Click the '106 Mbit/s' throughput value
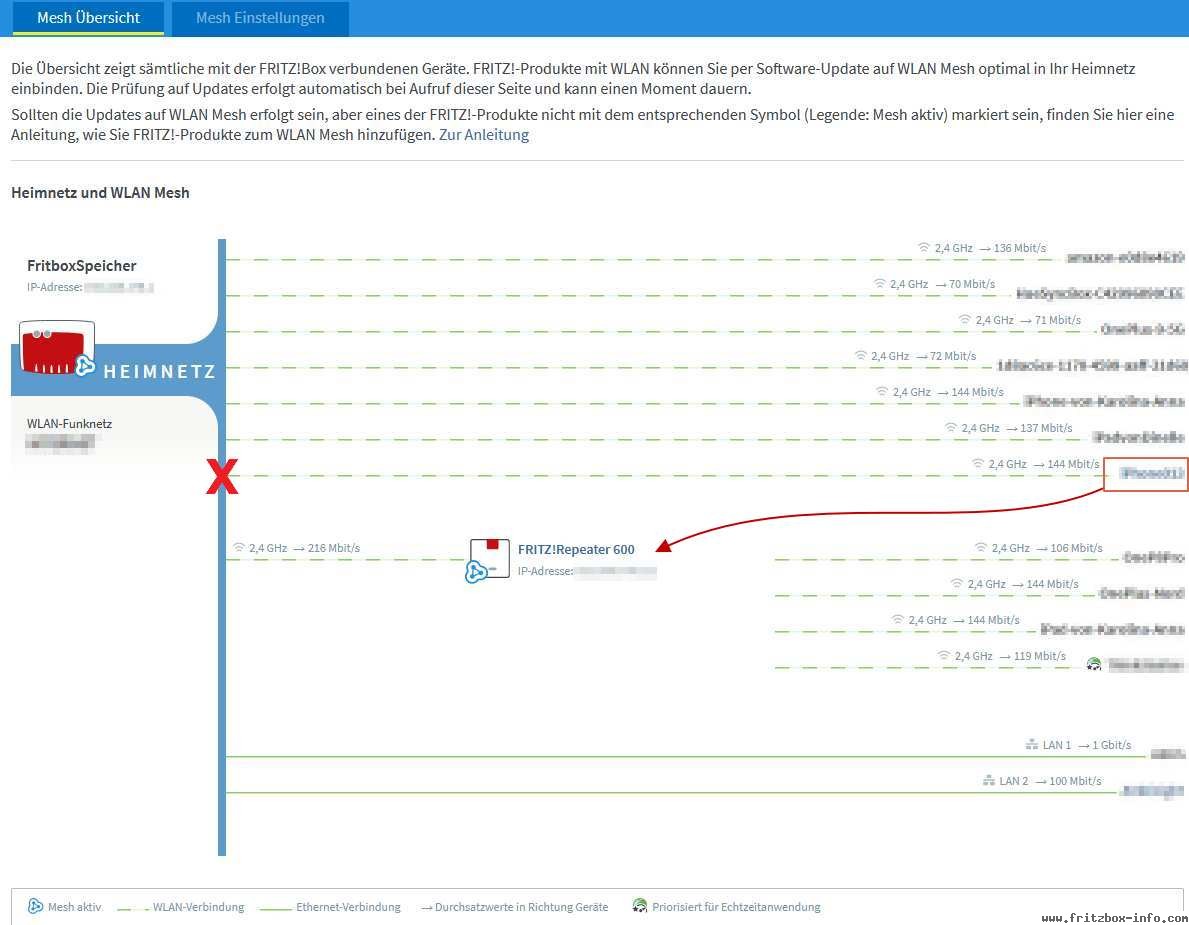Image resolution: width=1189 pixels, height=925 pixels. point(1077,547)
